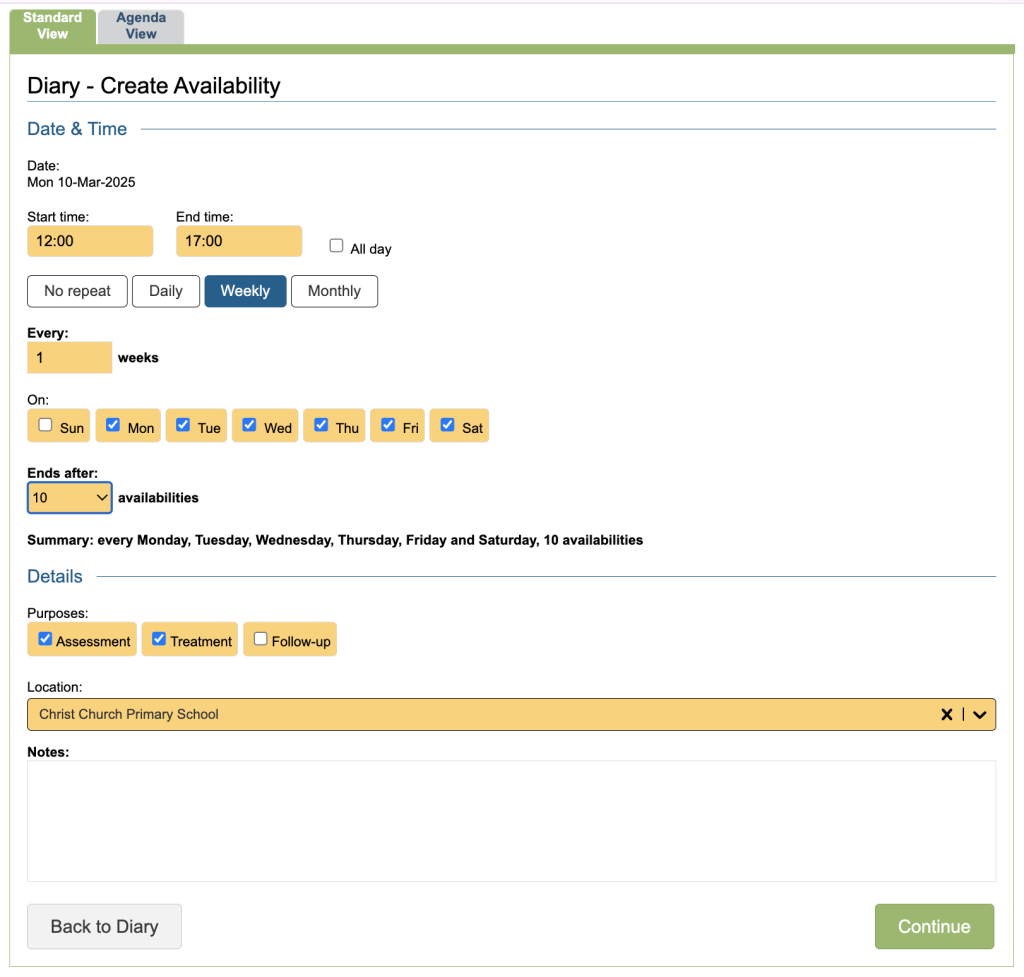Disable the Treatment purpose checkbox

159,639
